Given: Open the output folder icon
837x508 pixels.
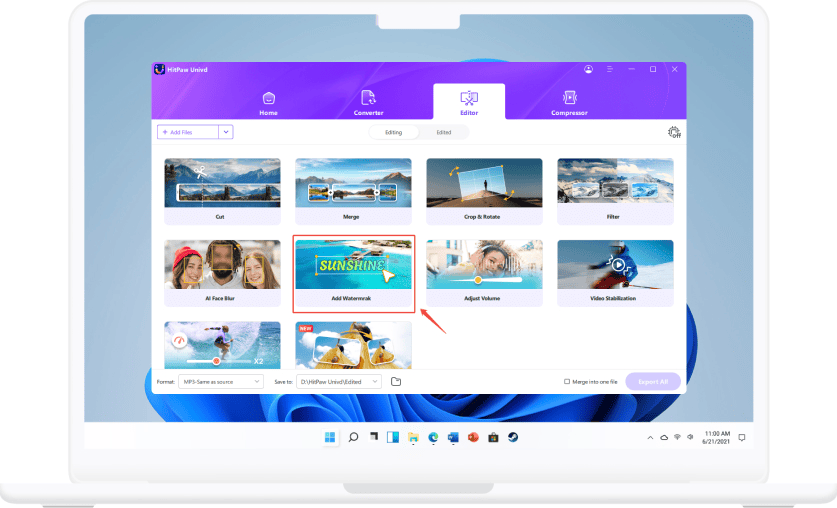Looking at the screenshot, I should pyautogui.click(x=396, y=382).
